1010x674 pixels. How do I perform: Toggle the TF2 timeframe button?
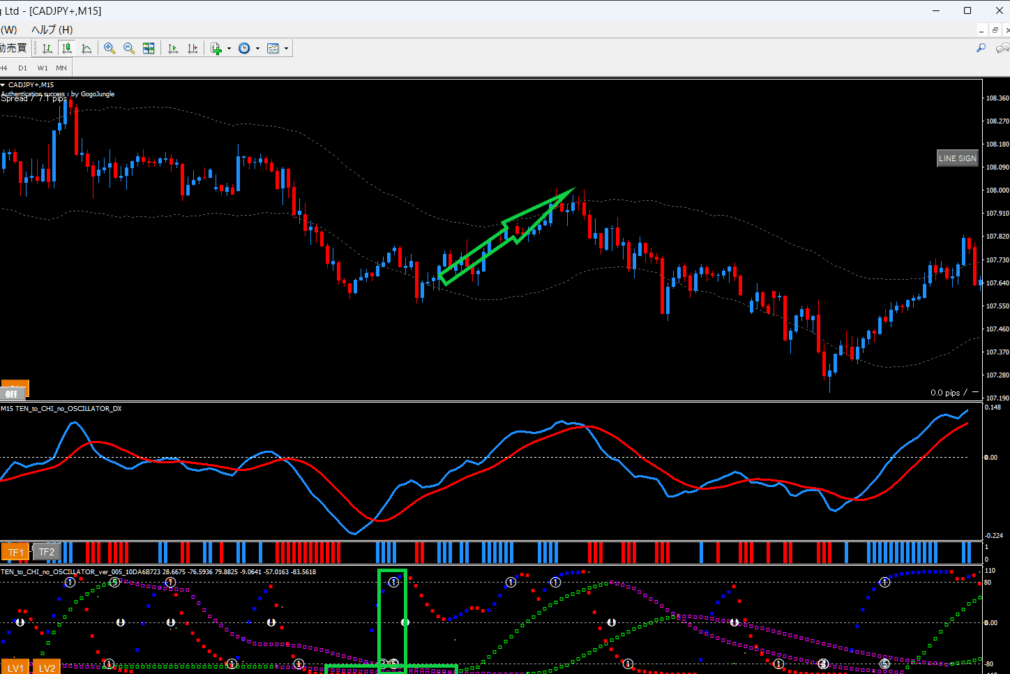tap(47, 552)
